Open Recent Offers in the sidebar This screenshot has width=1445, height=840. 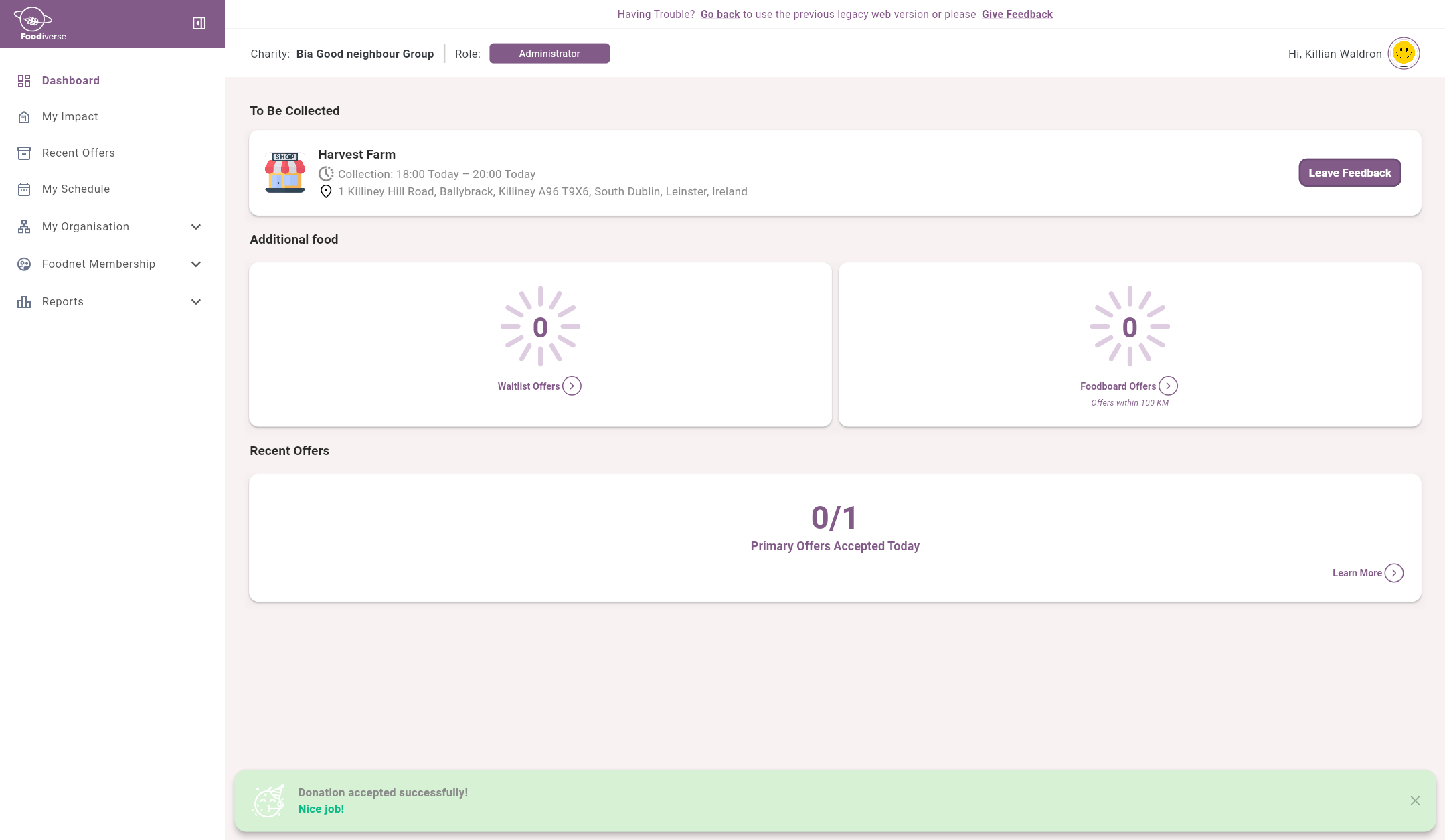78,153
